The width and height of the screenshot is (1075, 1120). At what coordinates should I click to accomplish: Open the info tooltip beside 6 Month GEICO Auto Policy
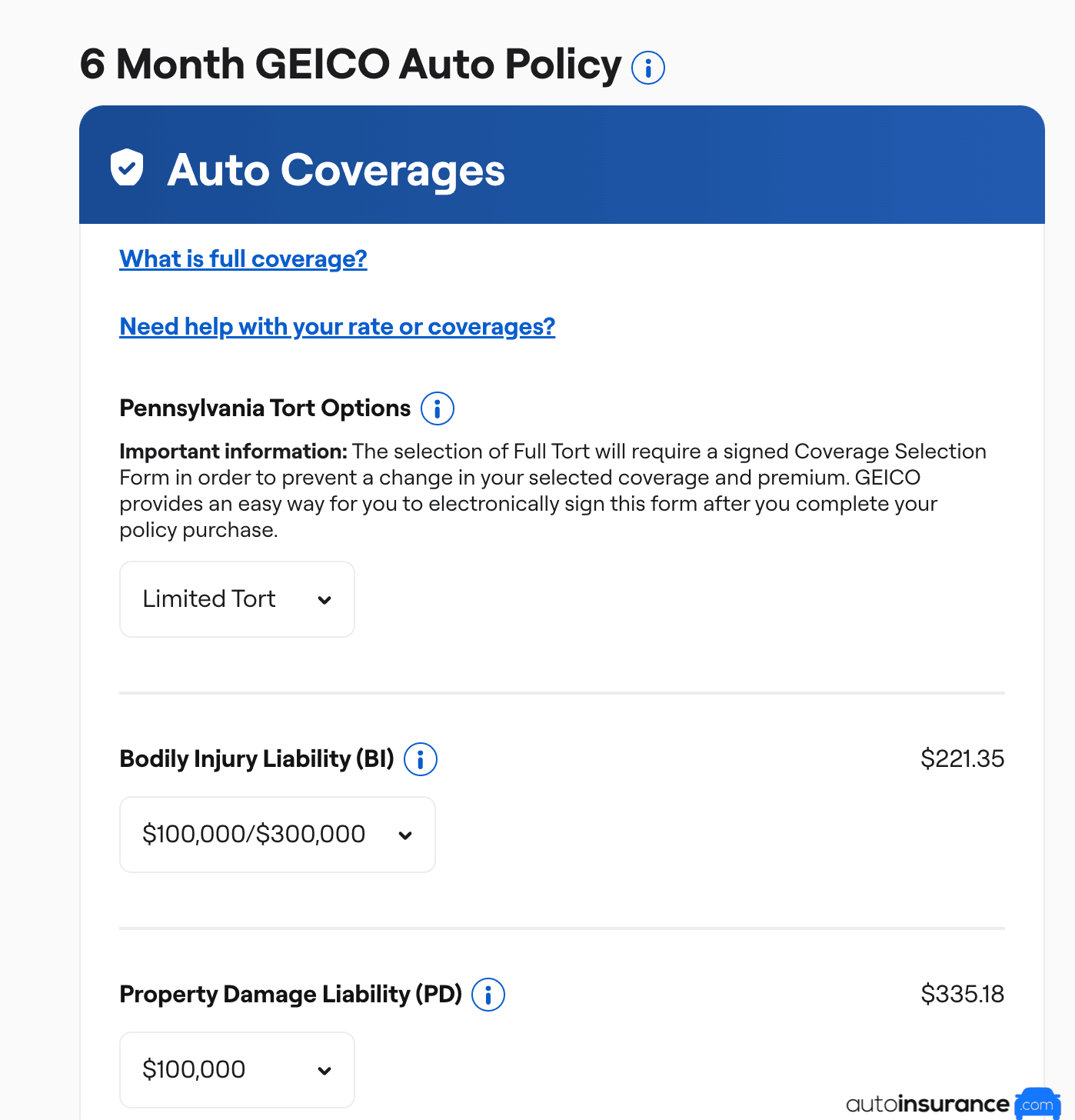(x=648, y=67)
